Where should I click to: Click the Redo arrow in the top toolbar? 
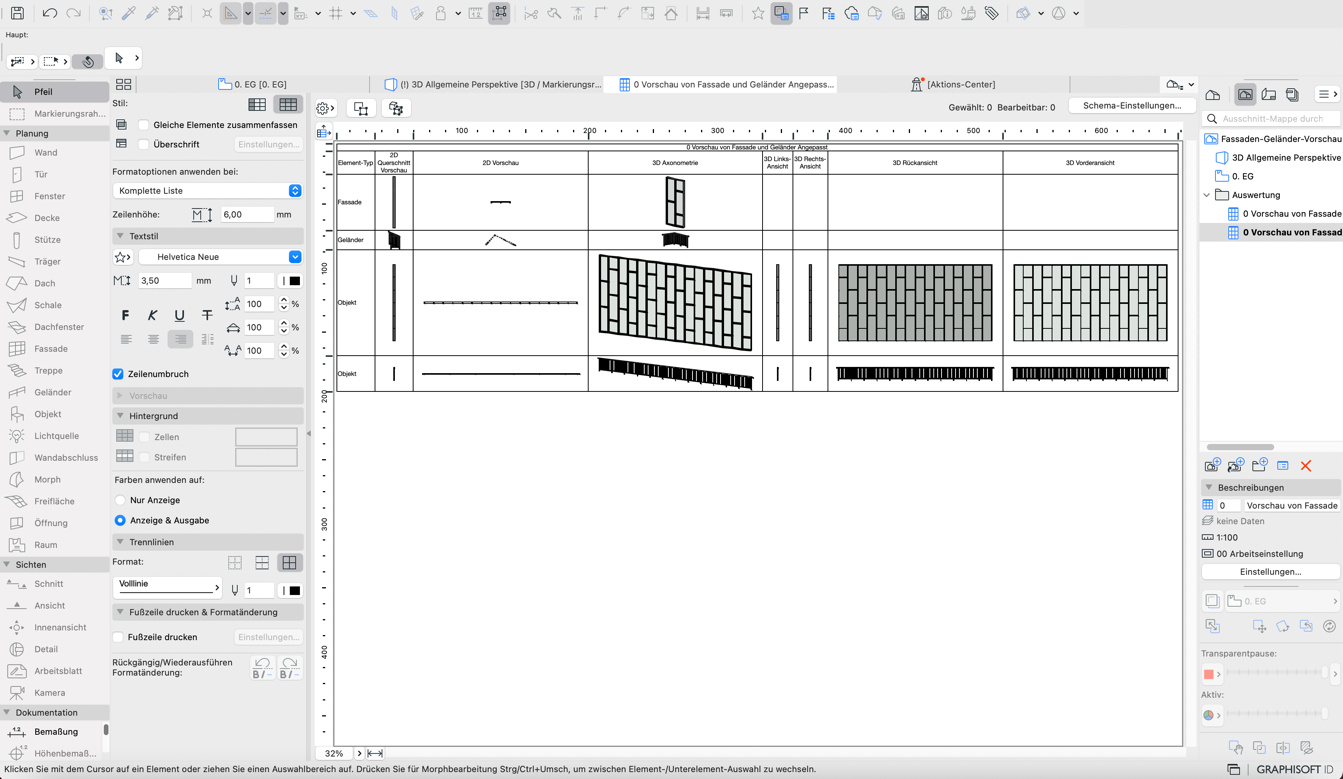73,13
